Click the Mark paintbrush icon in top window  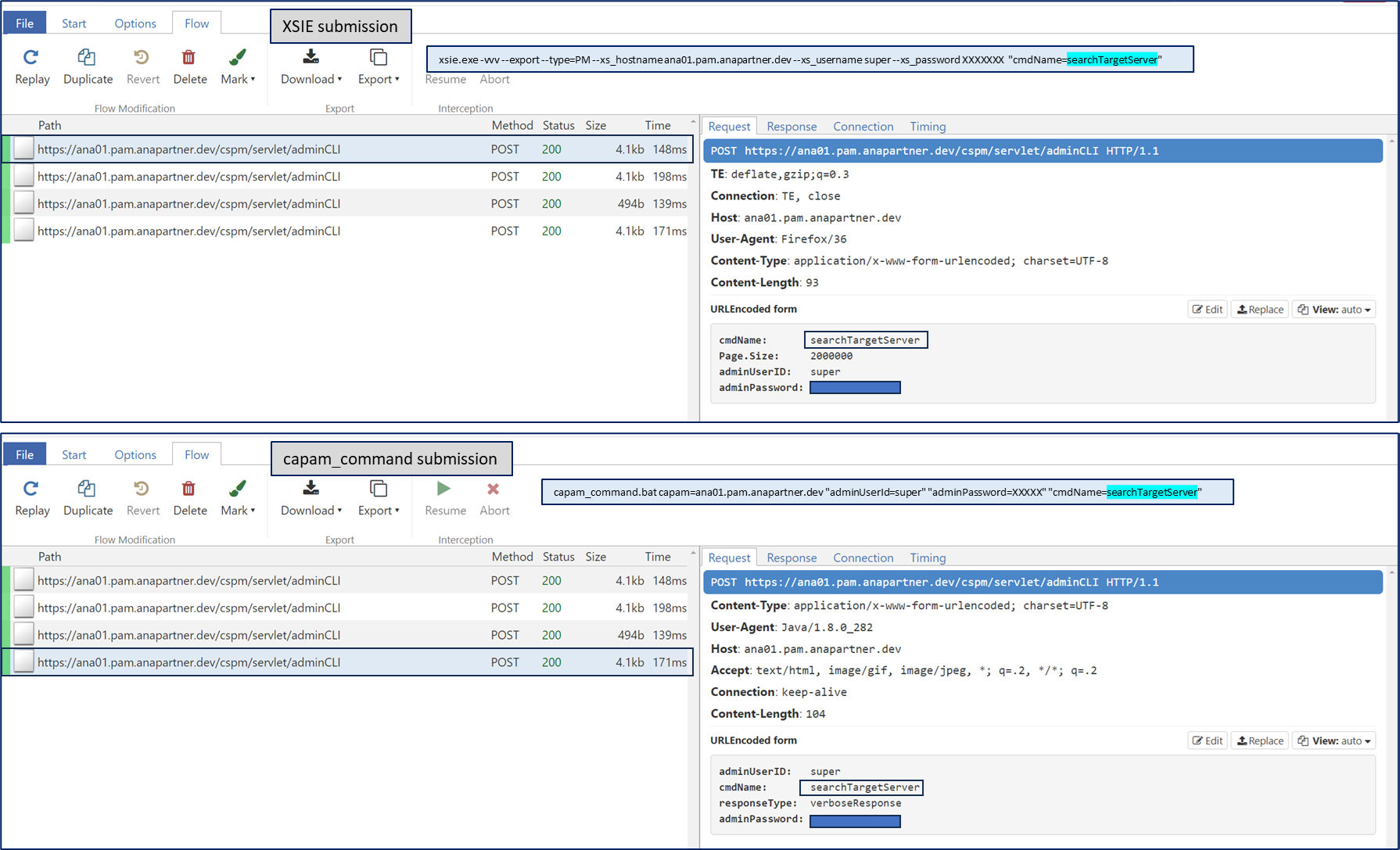[238, 58]
